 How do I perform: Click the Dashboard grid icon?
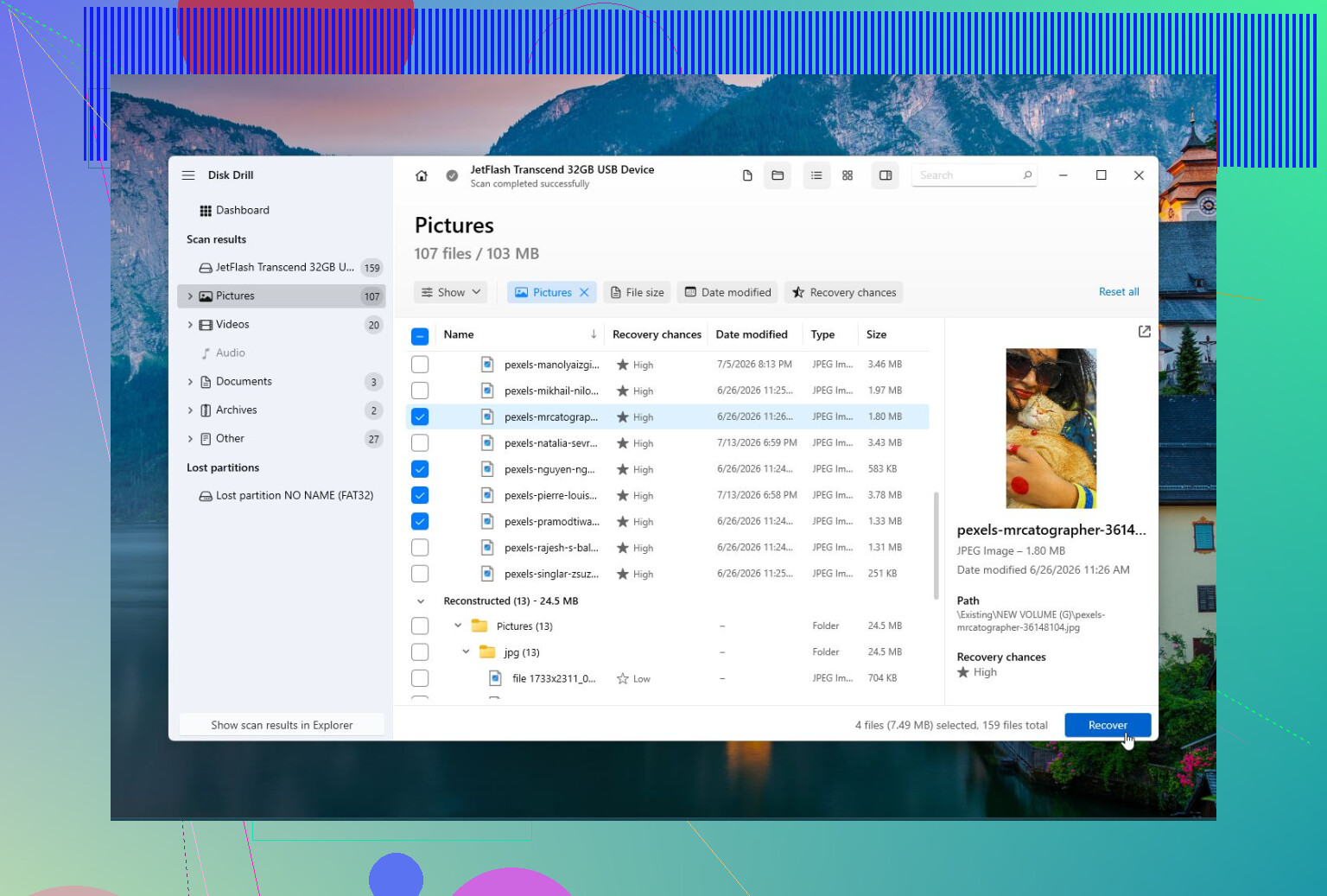click(206, 211)
